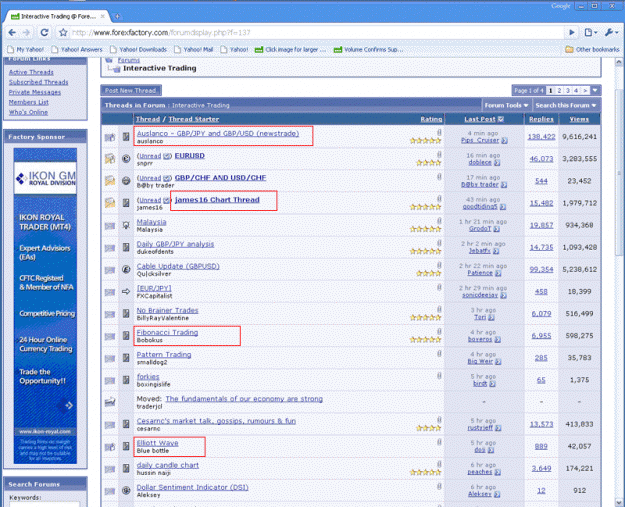This screenshot has height=507, width=625.
Task: Click the Keywords search field
Action: (x=45, y=504)
